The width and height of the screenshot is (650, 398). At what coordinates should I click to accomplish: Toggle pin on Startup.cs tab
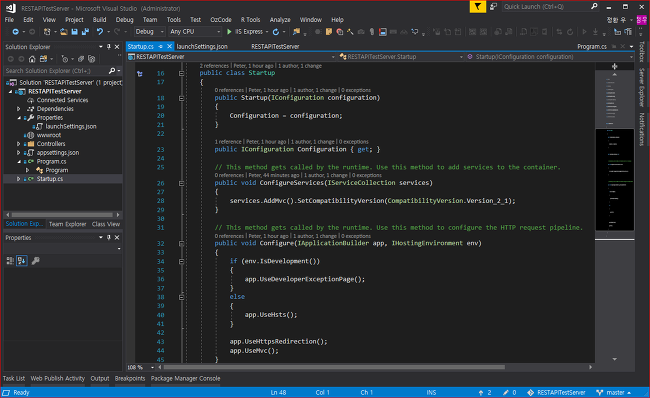161,46
